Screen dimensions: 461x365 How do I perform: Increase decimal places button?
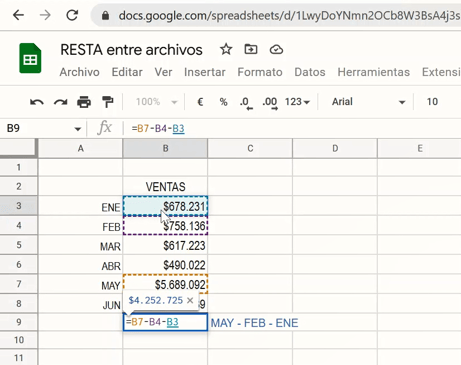pyautogui.click(x=269, y=103)
